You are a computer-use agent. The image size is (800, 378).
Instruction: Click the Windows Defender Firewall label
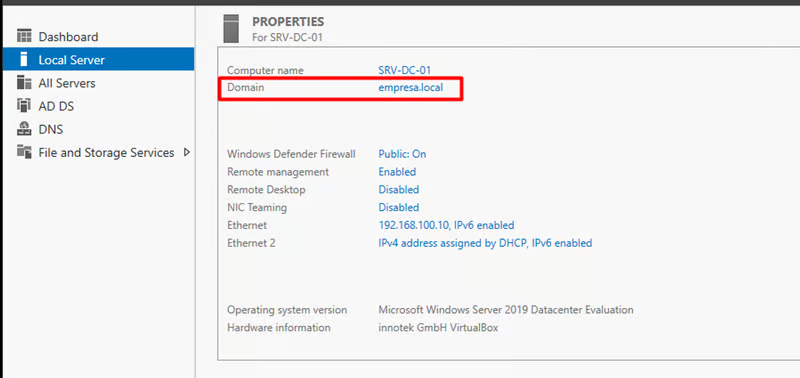point(291,154)
